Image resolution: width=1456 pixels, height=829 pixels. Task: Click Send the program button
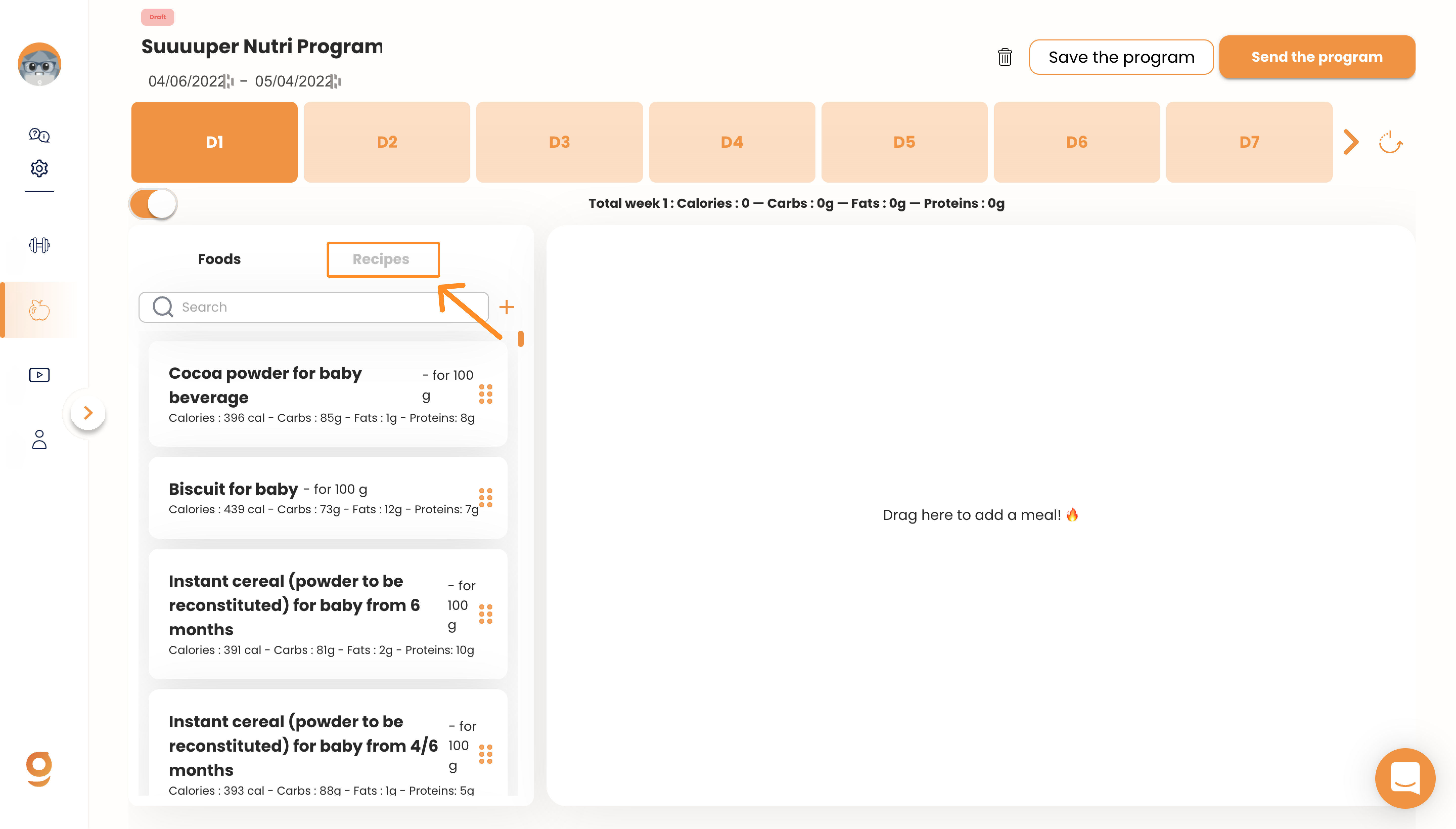[x=1317, y=57]
